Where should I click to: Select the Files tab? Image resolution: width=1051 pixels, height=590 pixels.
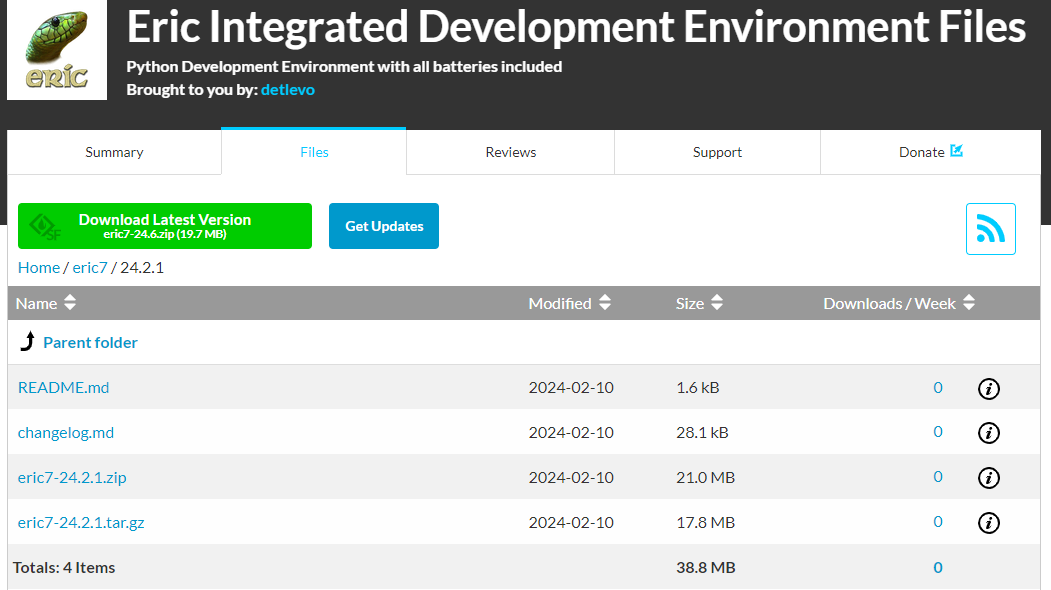(314, 152)
